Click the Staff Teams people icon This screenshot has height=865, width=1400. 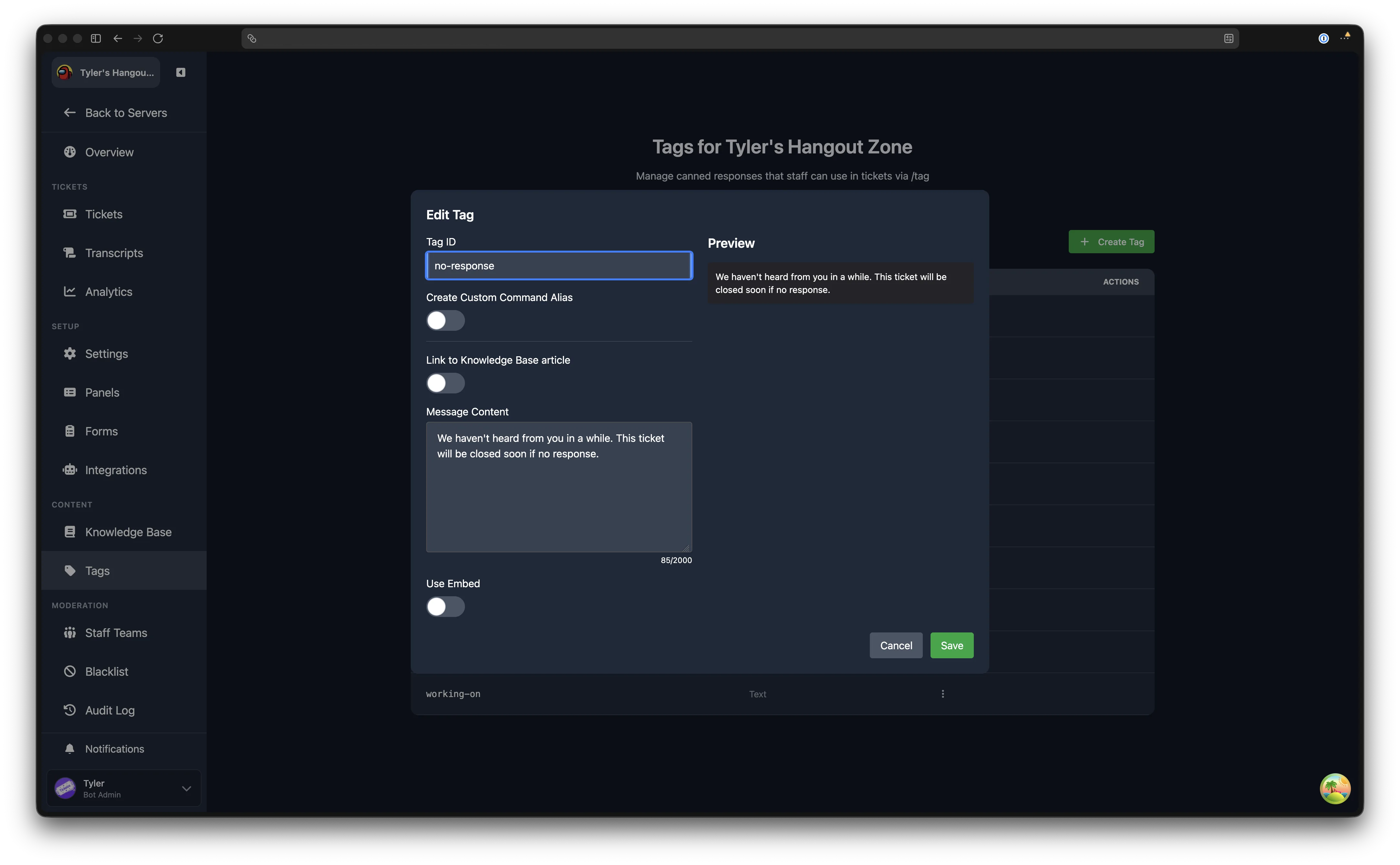click(x=70, y=633)
